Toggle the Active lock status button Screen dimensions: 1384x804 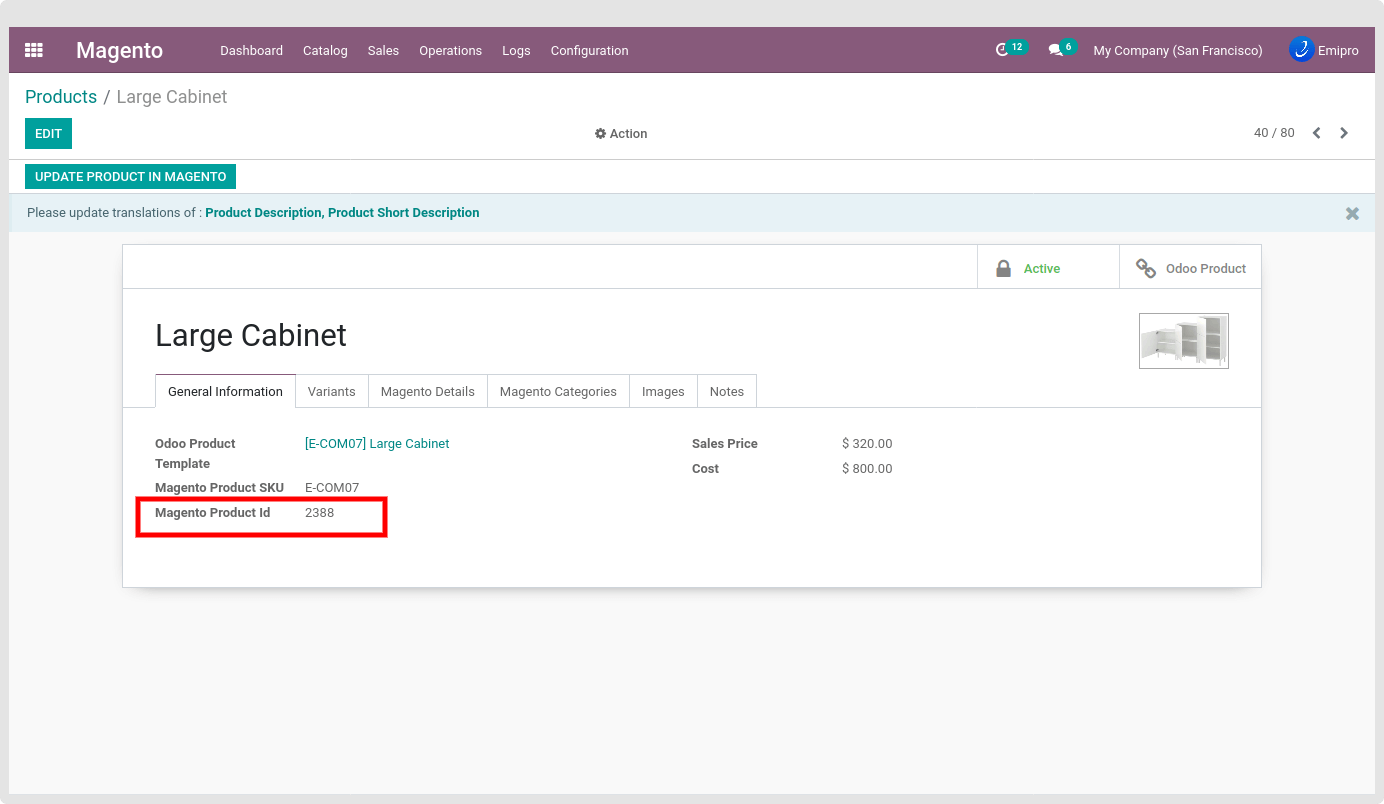(x=1048, y=268)
